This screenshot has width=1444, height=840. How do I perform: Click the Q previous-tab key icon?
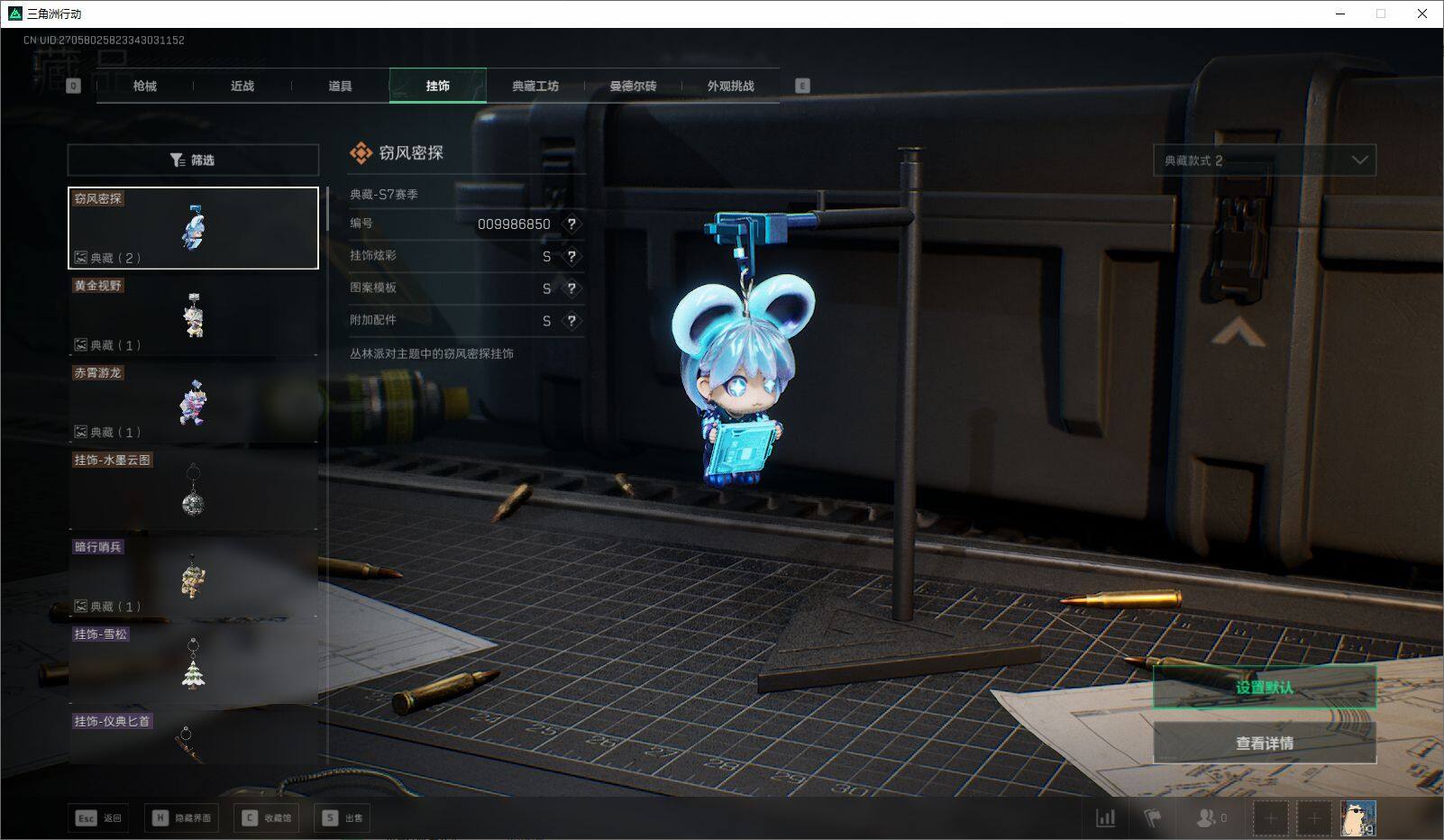(x=74, y=86)
